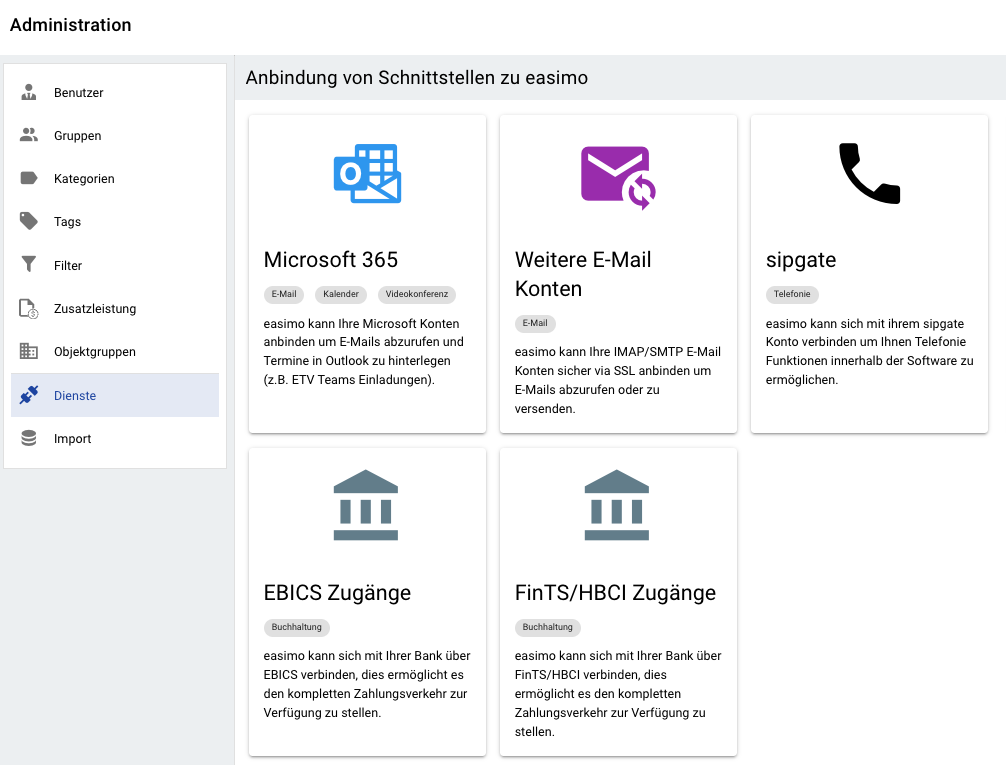The image size is (1006, 765).
Task: Open the Filter sidebar entry
Action: point(115,265)
